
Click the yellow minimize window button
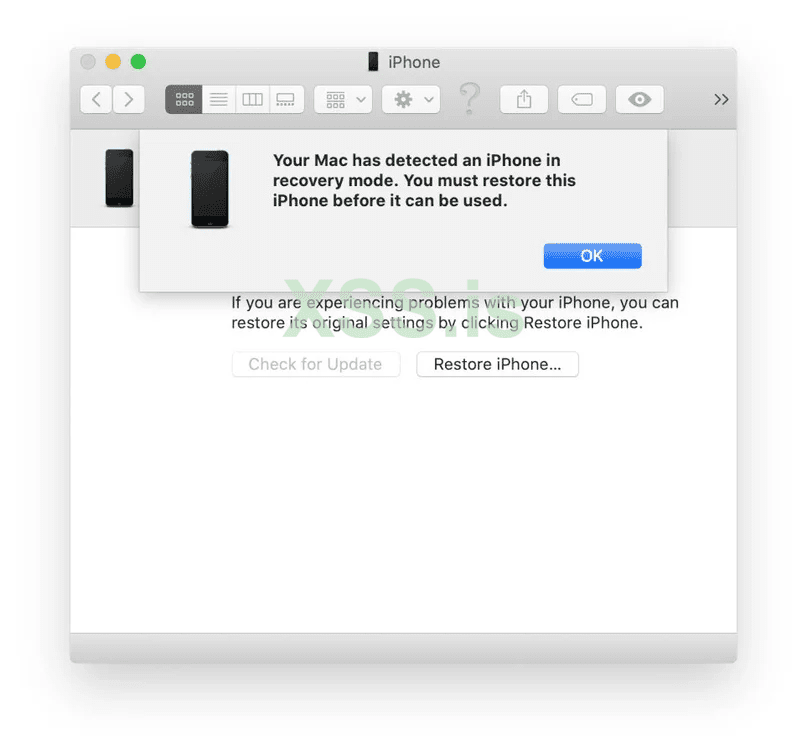[x=113, y=62]
